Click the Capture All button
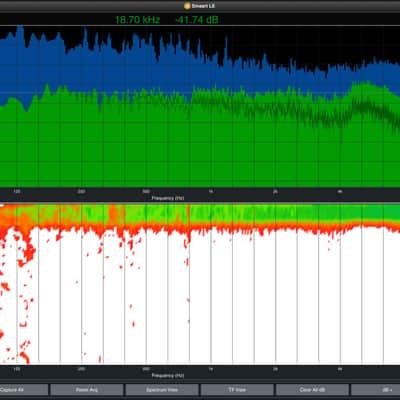Viewport: 400px width, 400px height. point(24,389)
